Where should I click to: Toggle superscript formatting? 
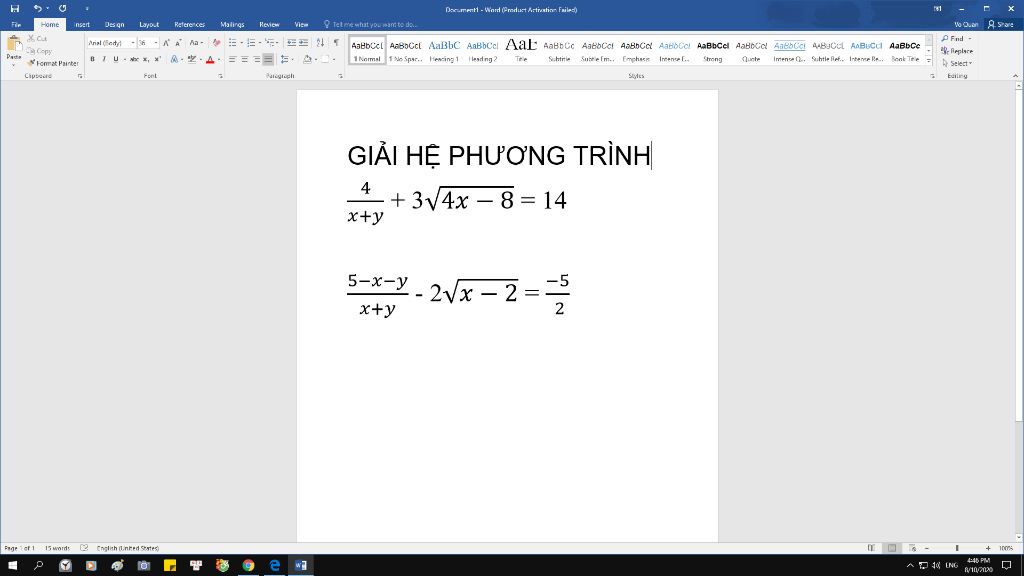point(157,59)
